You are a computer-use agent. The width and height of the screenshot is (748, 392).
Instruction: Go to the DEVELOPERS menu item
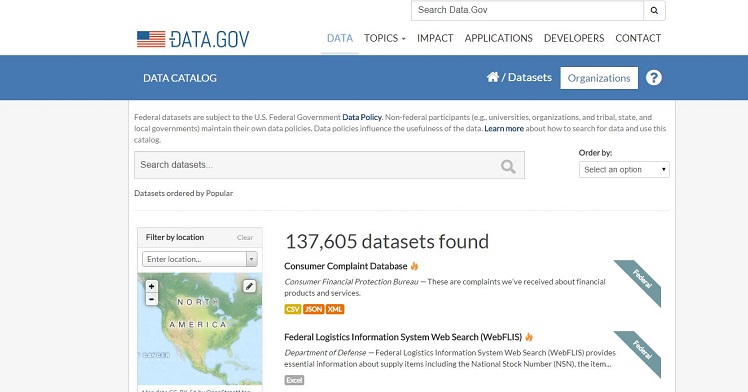pyautogui.click(x=574, y=38)
